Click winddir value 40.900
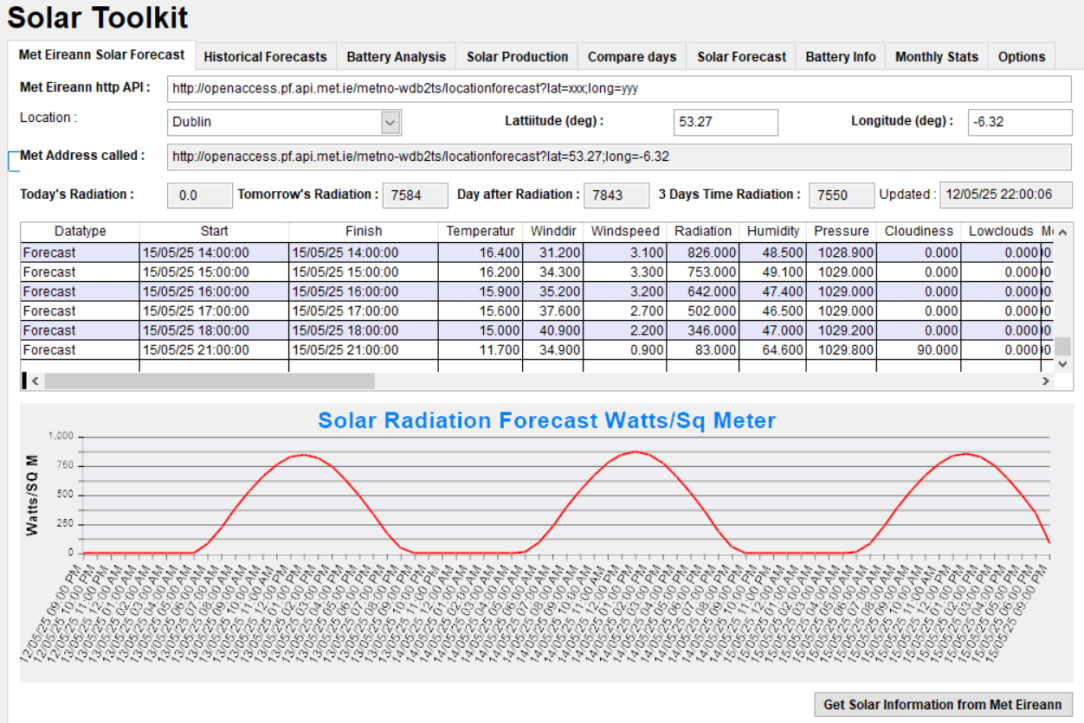 (553, 330)
